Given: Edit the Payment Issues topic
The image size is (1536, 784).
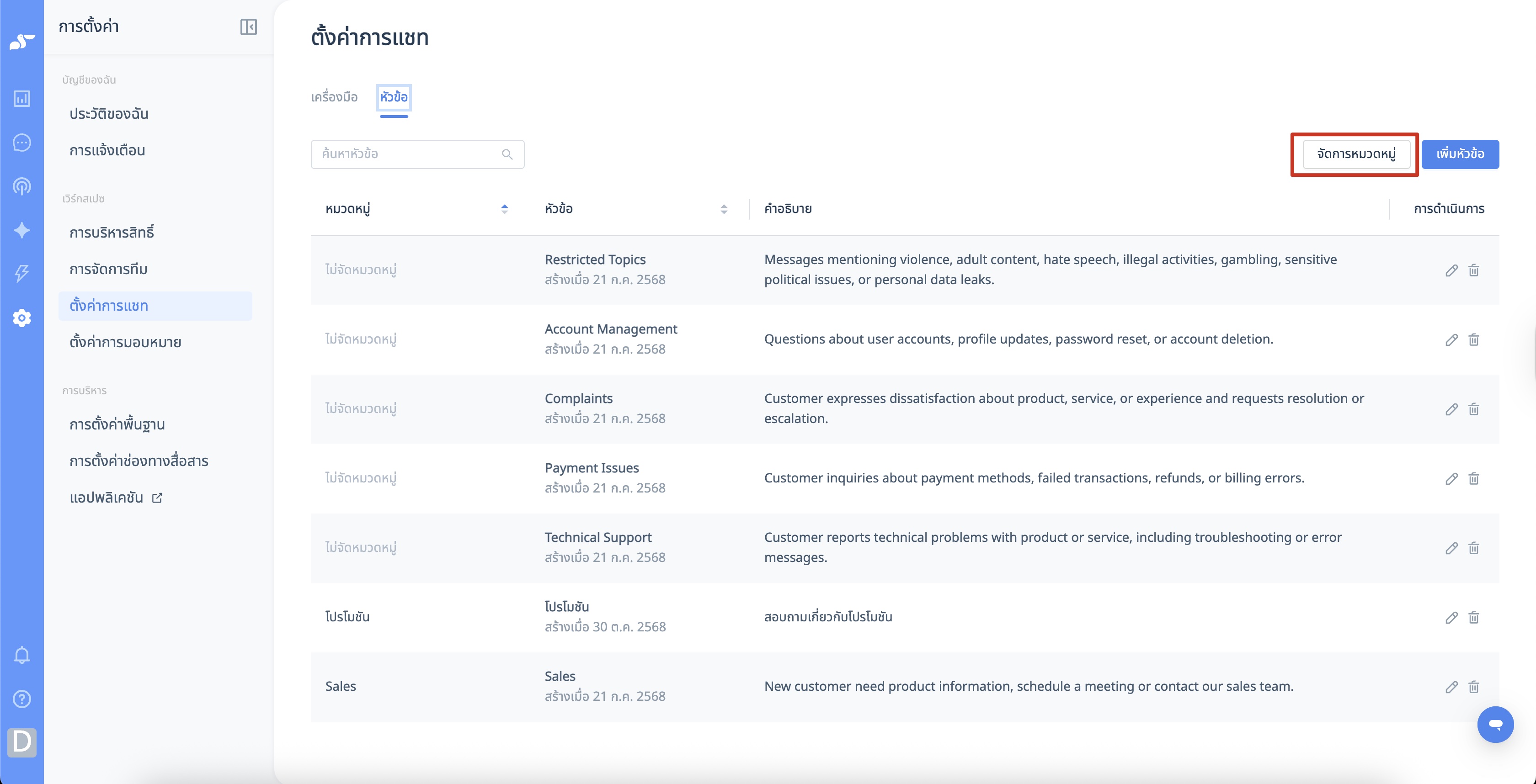Looking at the screenshot, I should (1451, 478).
